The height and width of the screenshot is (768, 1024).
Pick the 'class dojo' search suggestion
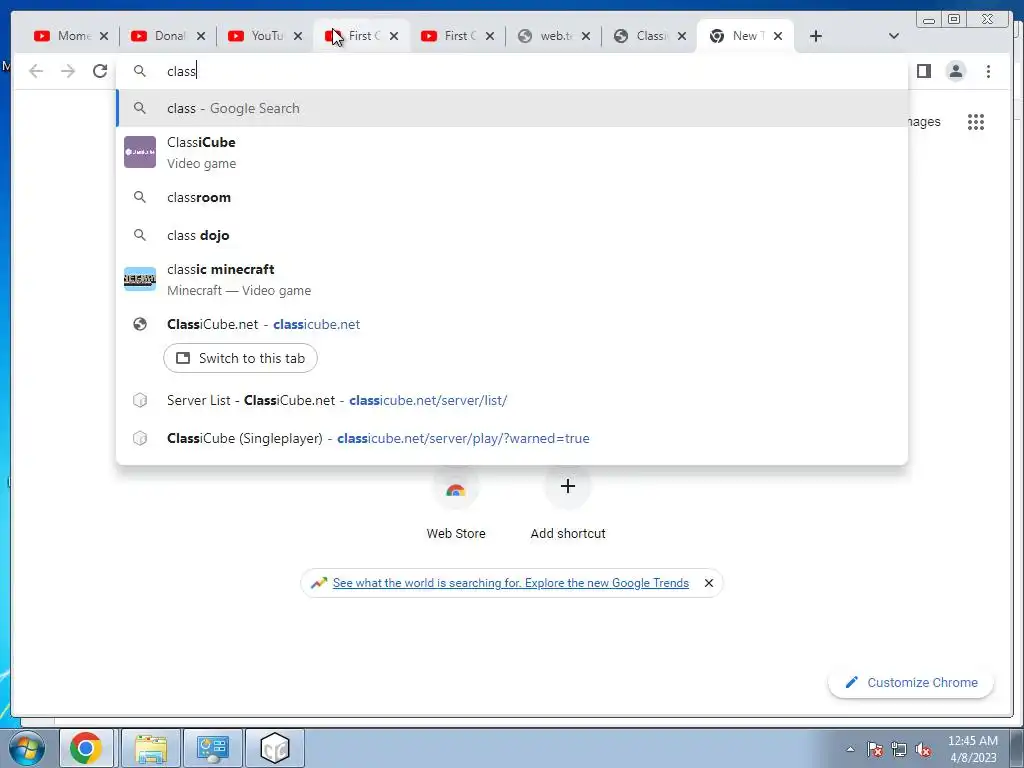tap(512, 235)
